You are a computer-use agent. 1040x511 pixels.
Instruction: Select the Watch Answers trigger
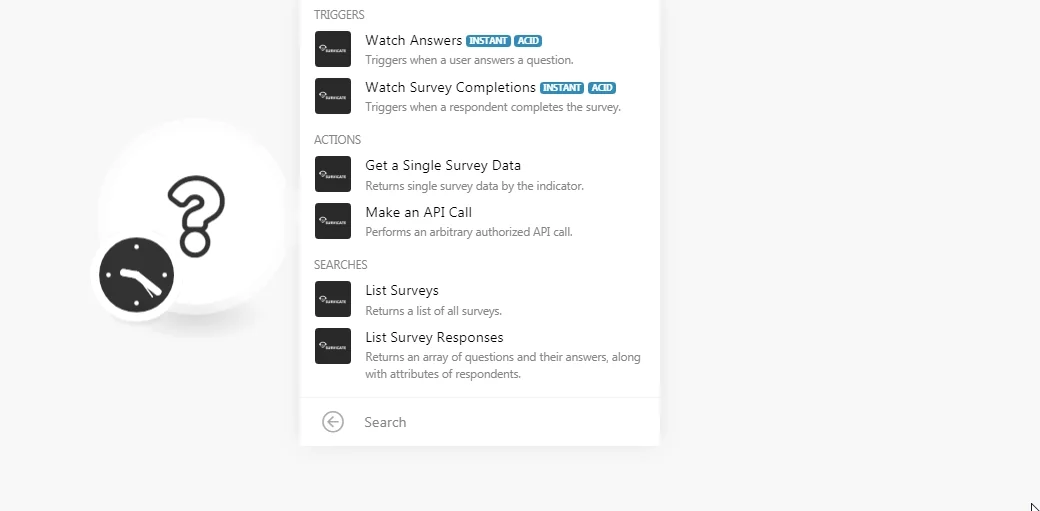click(x=480, y=49)
